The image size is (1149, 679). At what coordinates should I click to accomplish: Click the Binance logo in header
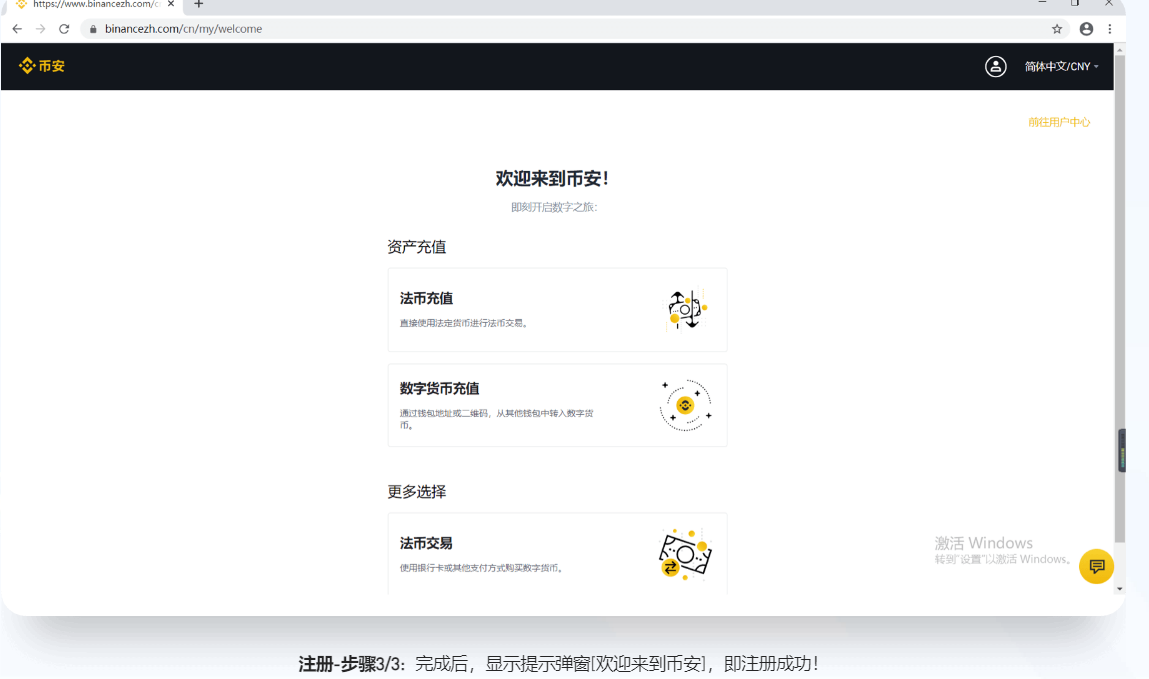click(x=41, y=66)
